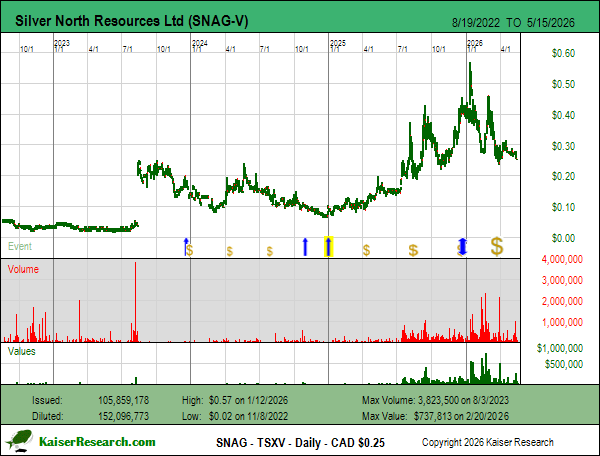This screenshot has height=456, width=600.
Task: Click the Max Volume 3,823,500 on 8/3/2023 text
Action: [435, 401]
